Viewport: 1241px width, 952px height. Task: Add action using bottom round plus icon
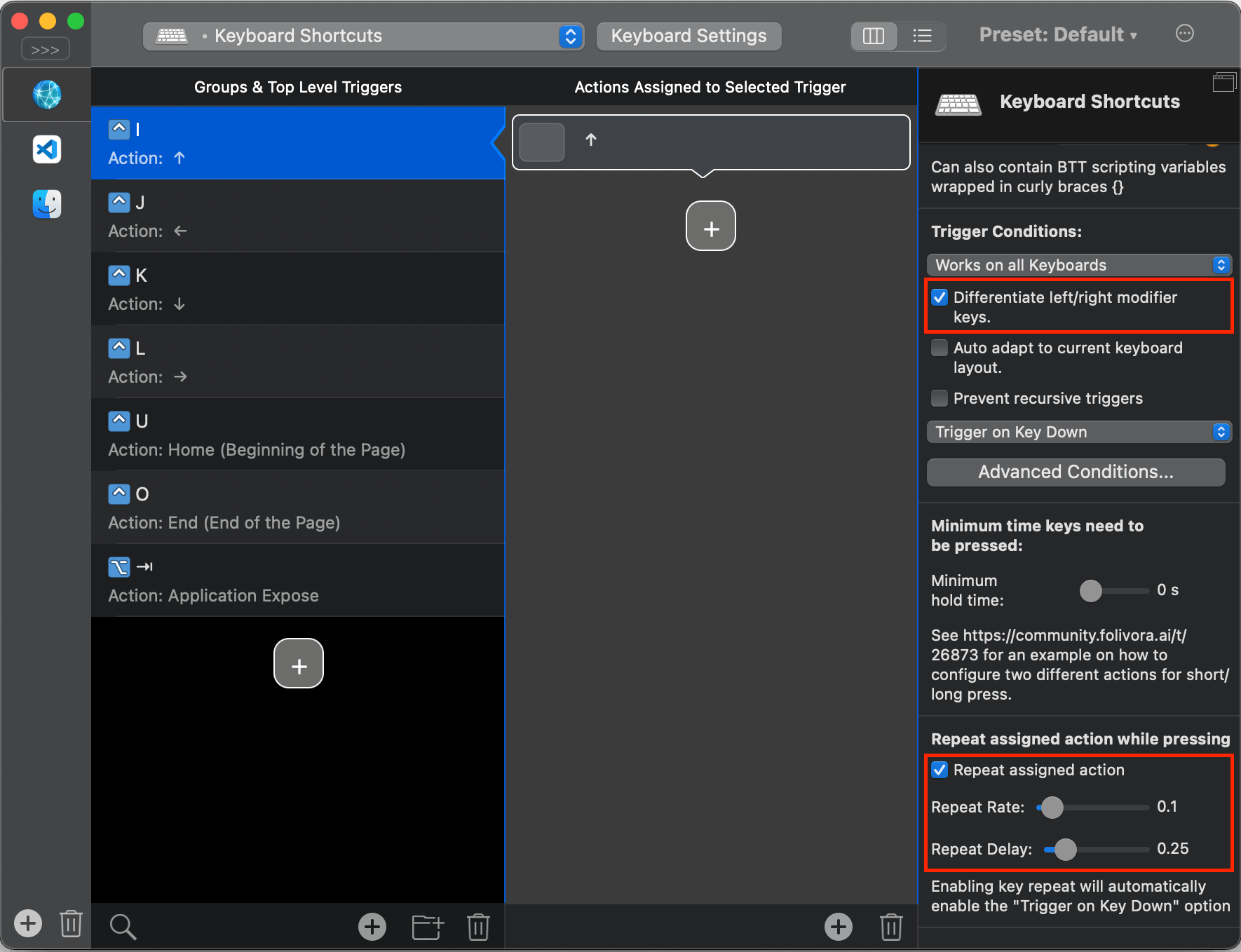[839, 926]
